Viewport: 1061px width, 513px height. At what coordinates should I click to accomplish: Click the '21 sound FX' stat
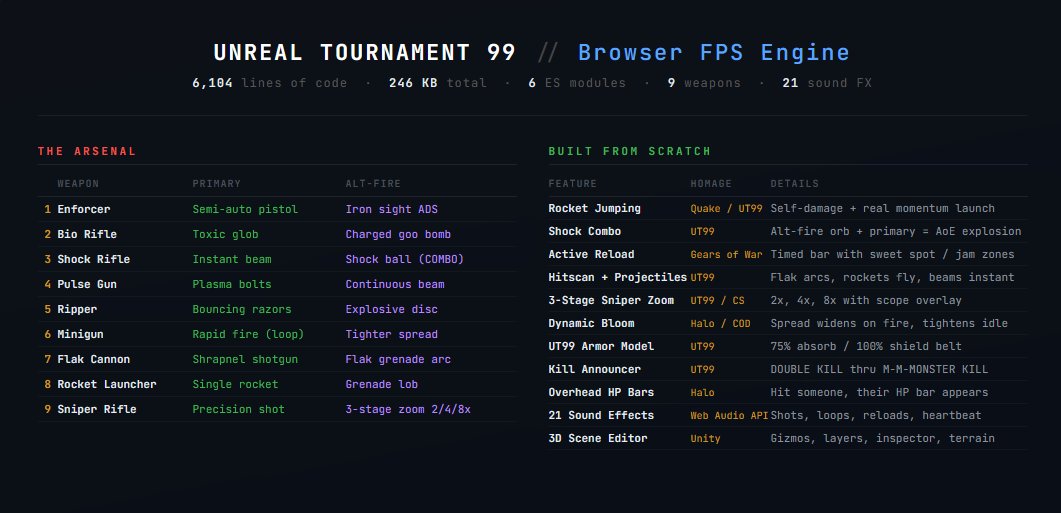(827, 83)
